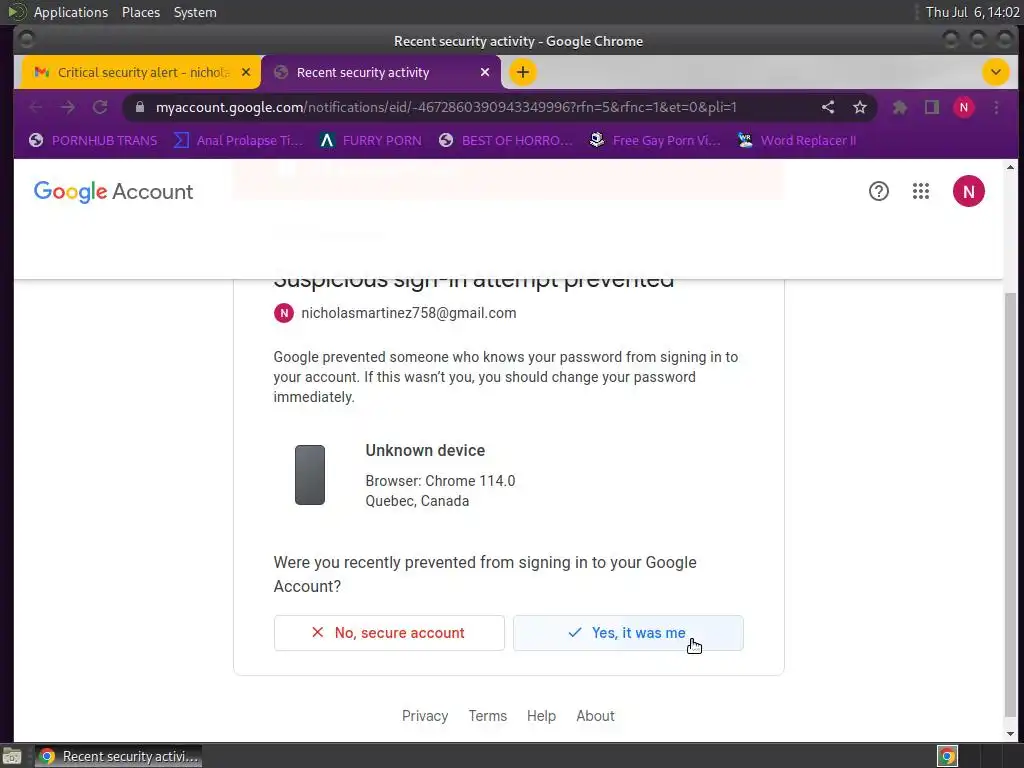Expand the tab search dropdown arrow
Viewport: 1024px width, 768px height.
click(x=996, y=72)
